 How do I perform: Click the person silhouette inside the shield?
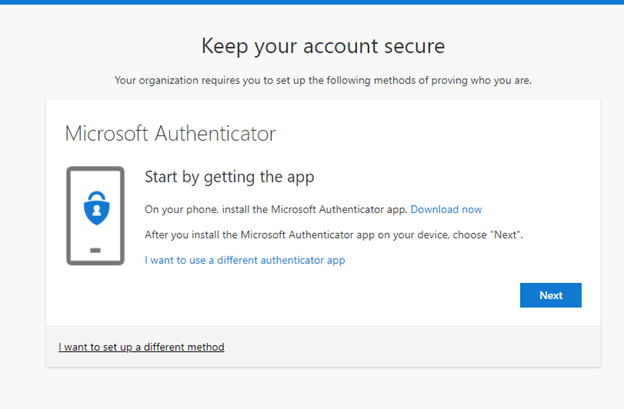(x=97, y=210)
